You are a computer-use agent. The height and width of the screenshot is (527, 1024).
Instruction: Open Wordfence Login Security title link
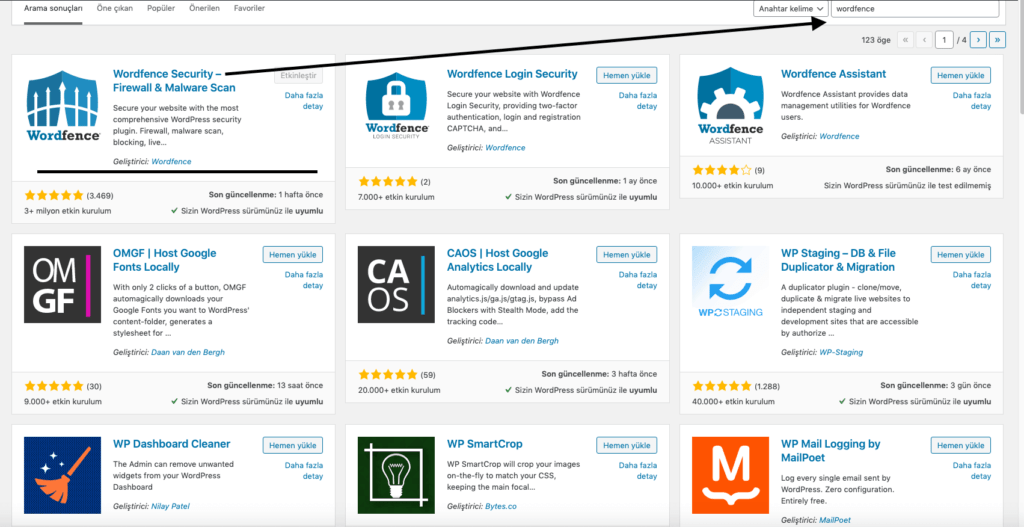(512, 74)
